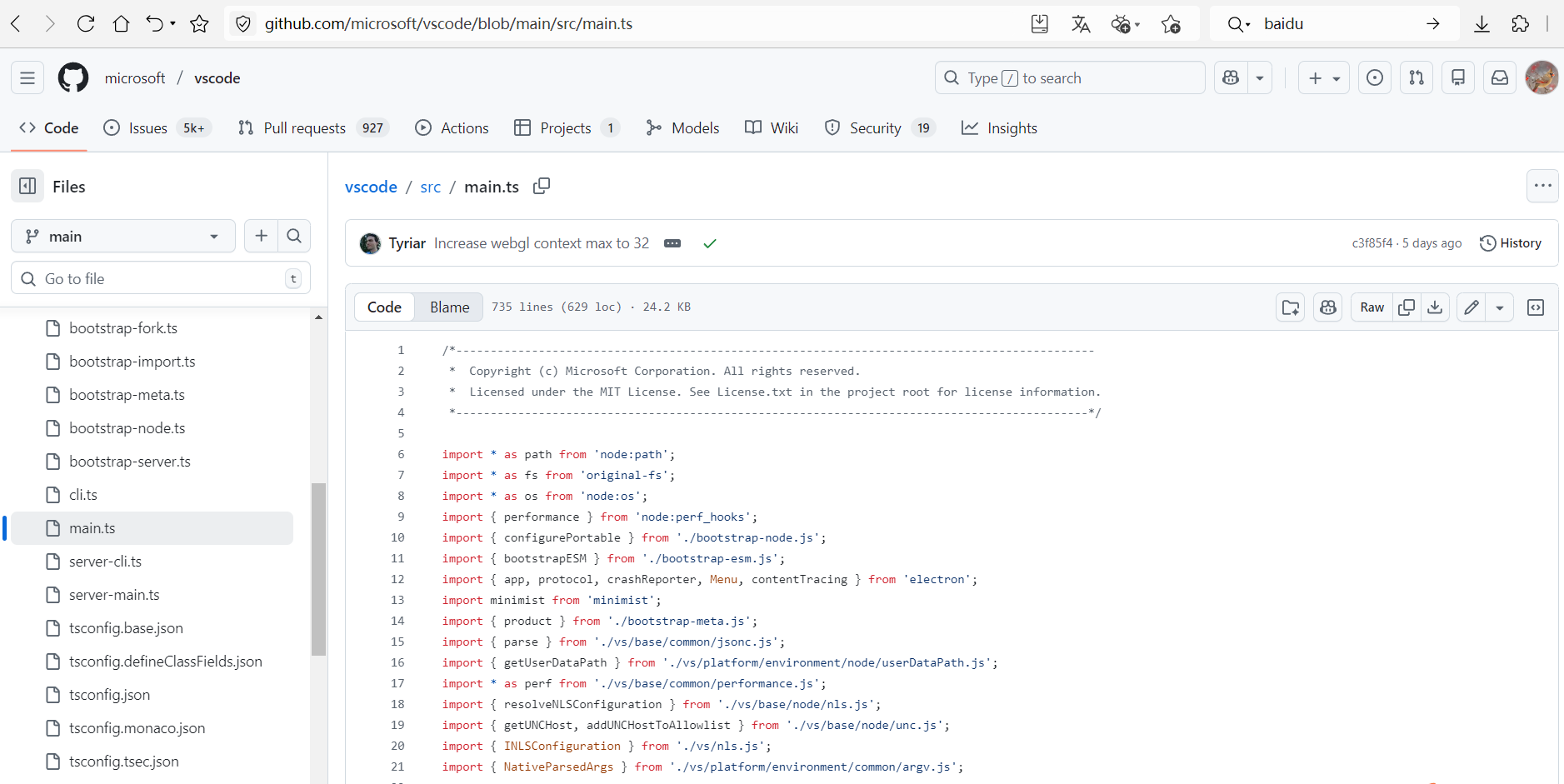1564x784 pixels.
Task: Copy file path next to main.ts
Action: pyautogui.click(x=542, y=186)
